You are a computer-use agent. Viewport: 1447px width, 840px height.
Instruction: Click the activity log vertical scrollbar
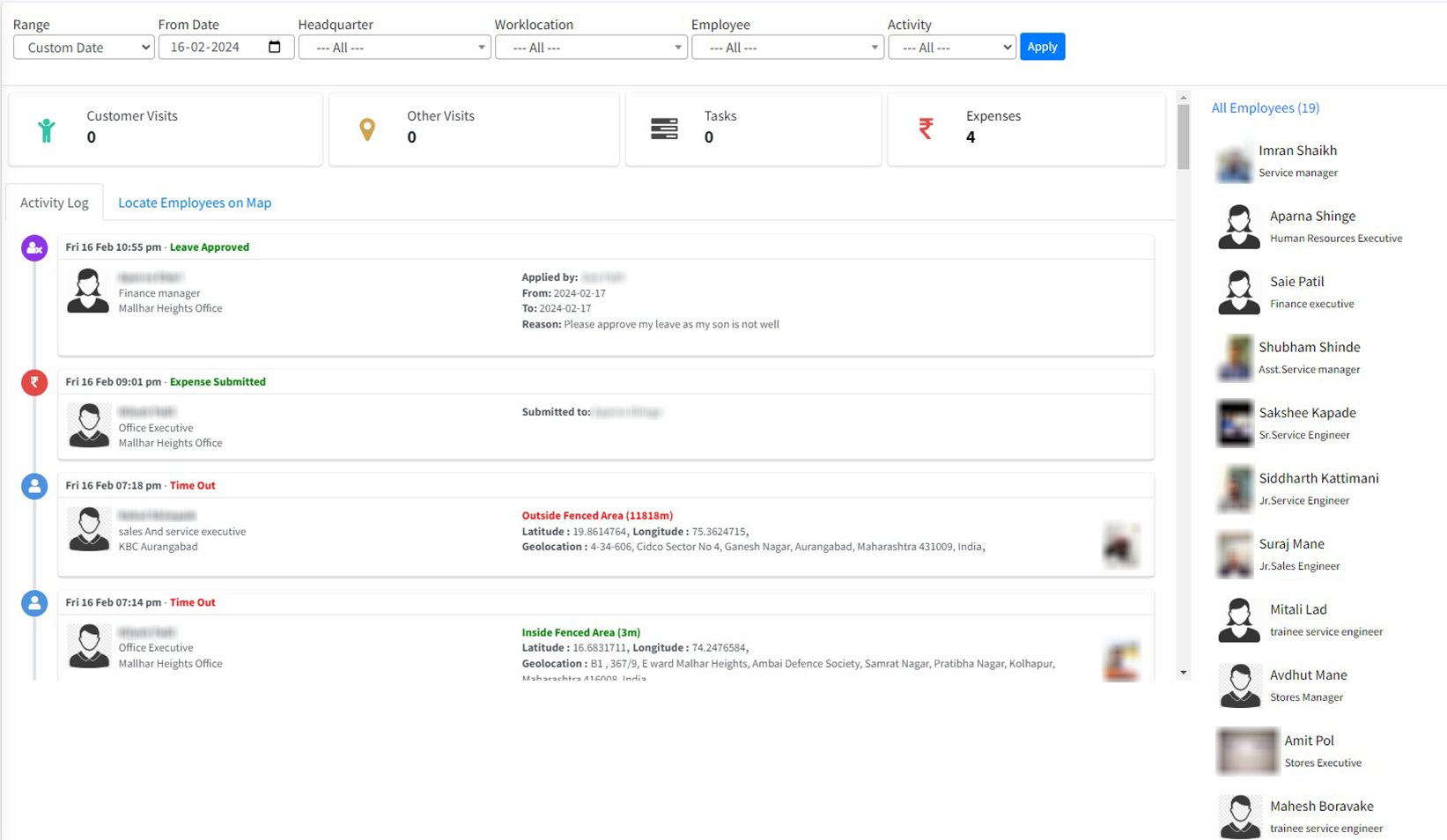1183,136
